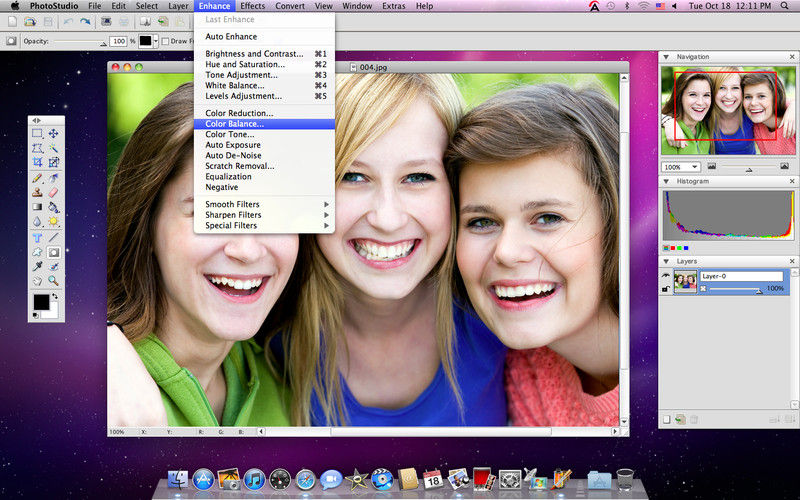
Task: Select the Magic Wand tool
Action: coord(53,148)
